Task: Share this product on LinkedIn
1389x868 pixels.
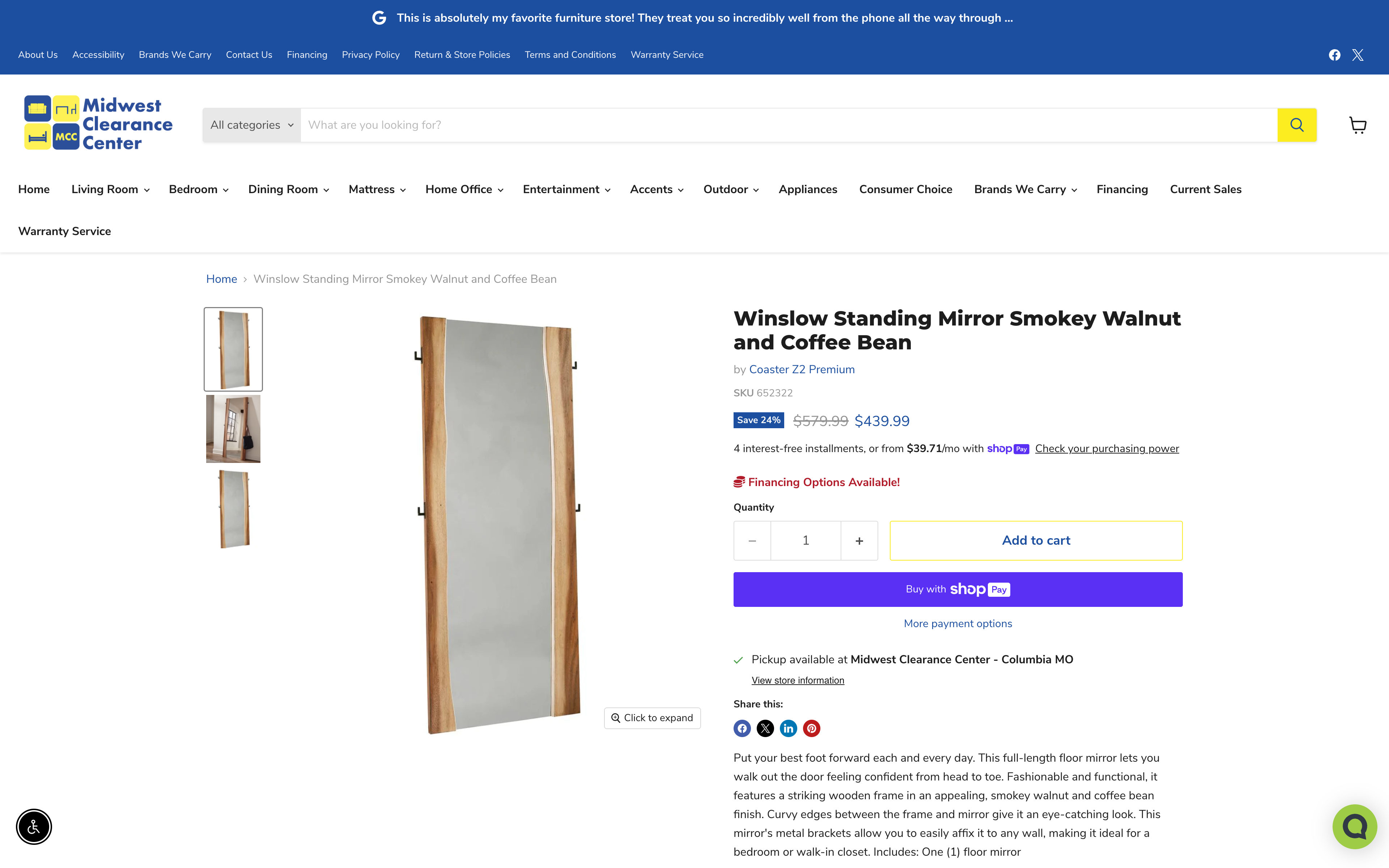Action: point(788,728)
